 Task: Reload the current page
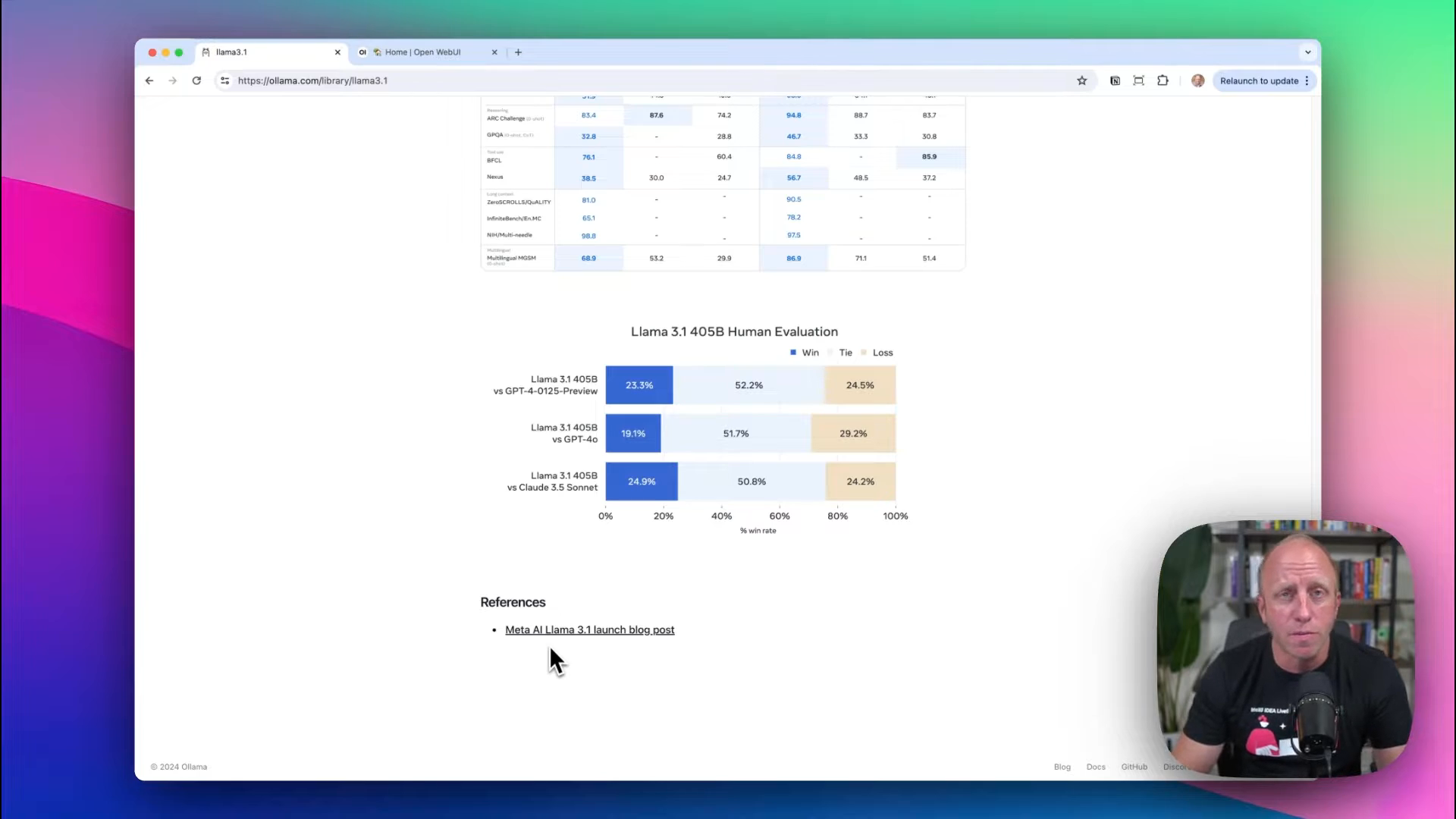coord(196,81)
